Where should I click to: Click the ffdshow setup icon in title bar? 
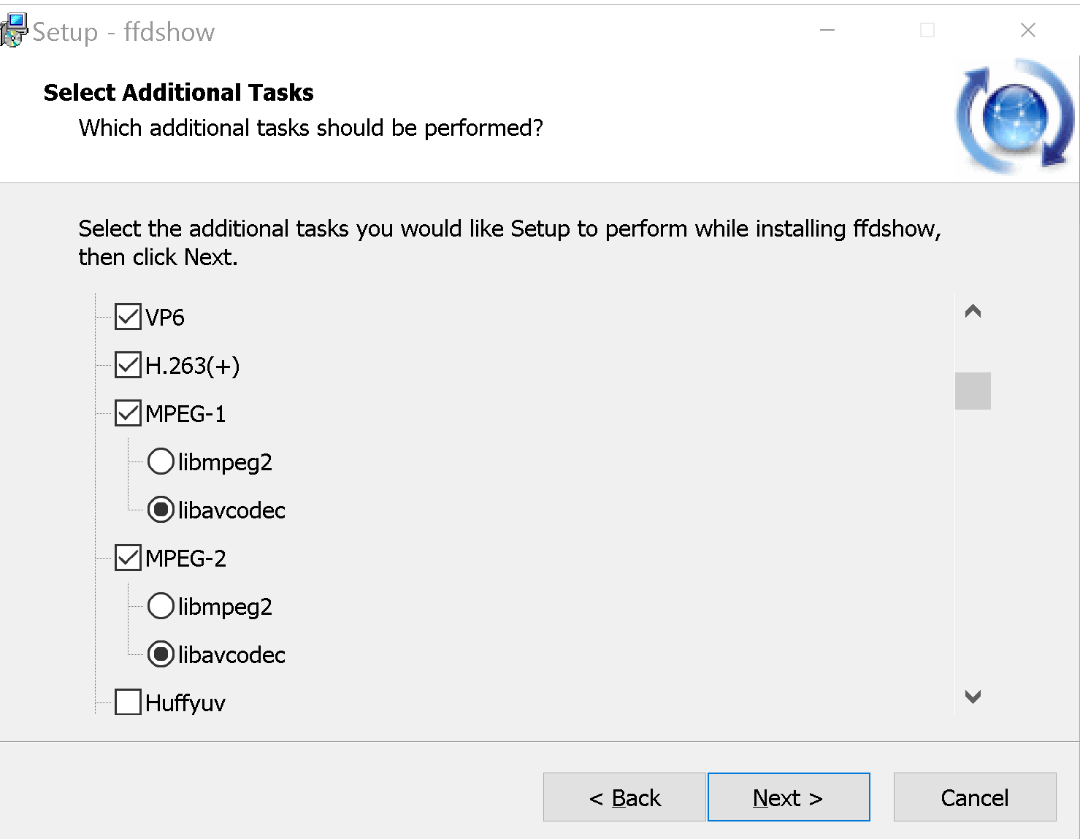14,28
